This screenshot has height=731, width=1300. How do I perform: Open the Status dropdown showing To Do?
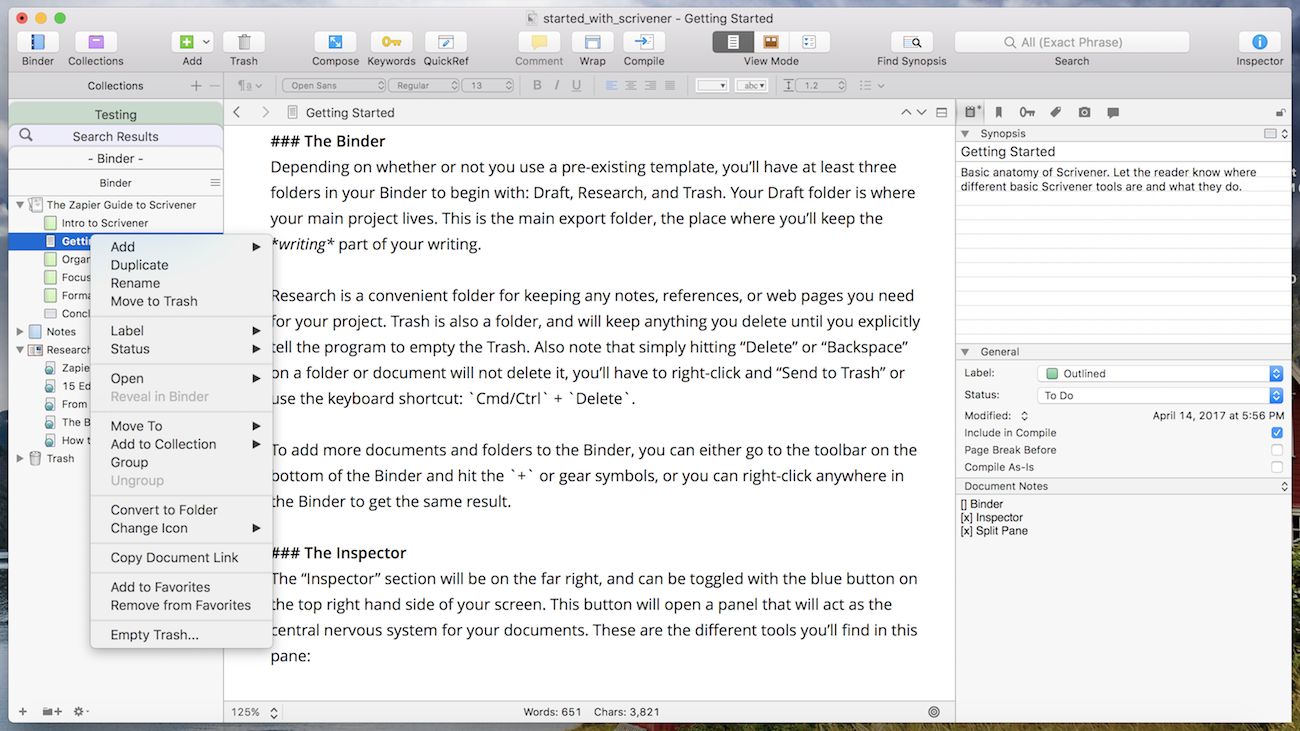pyautogui.click(x=1160, y=396)
